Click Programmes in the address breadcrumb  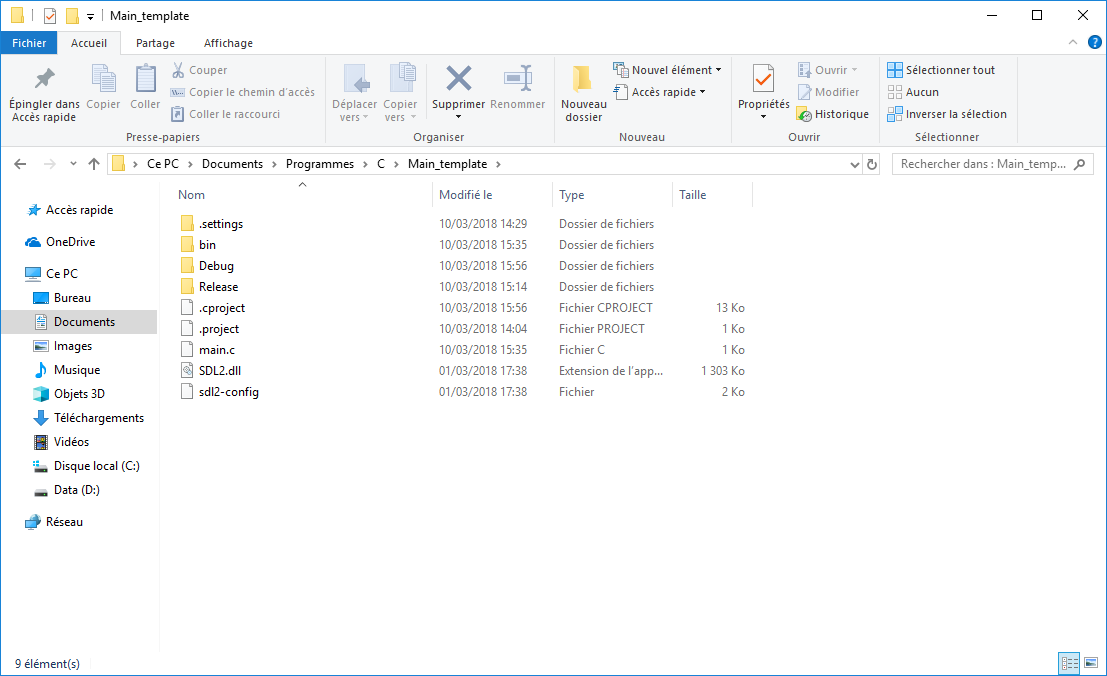pos(320,164)
